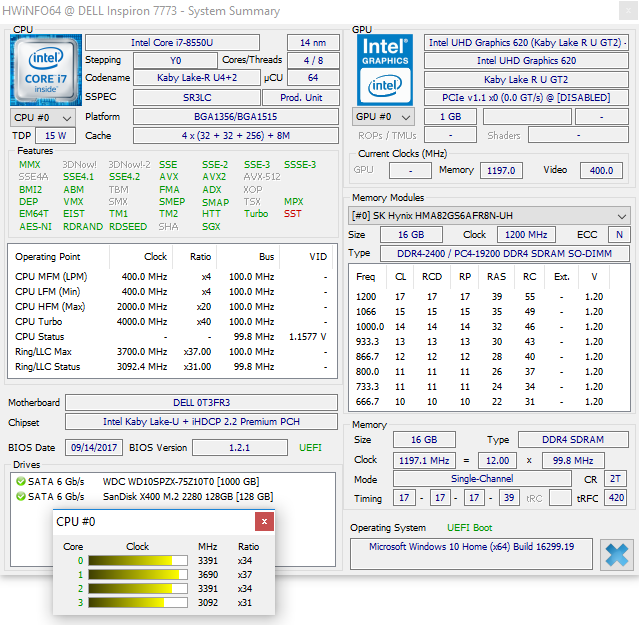Click the Video clock 400.0 field
This screenshot has width=639, height=625.
pos(602,170)
